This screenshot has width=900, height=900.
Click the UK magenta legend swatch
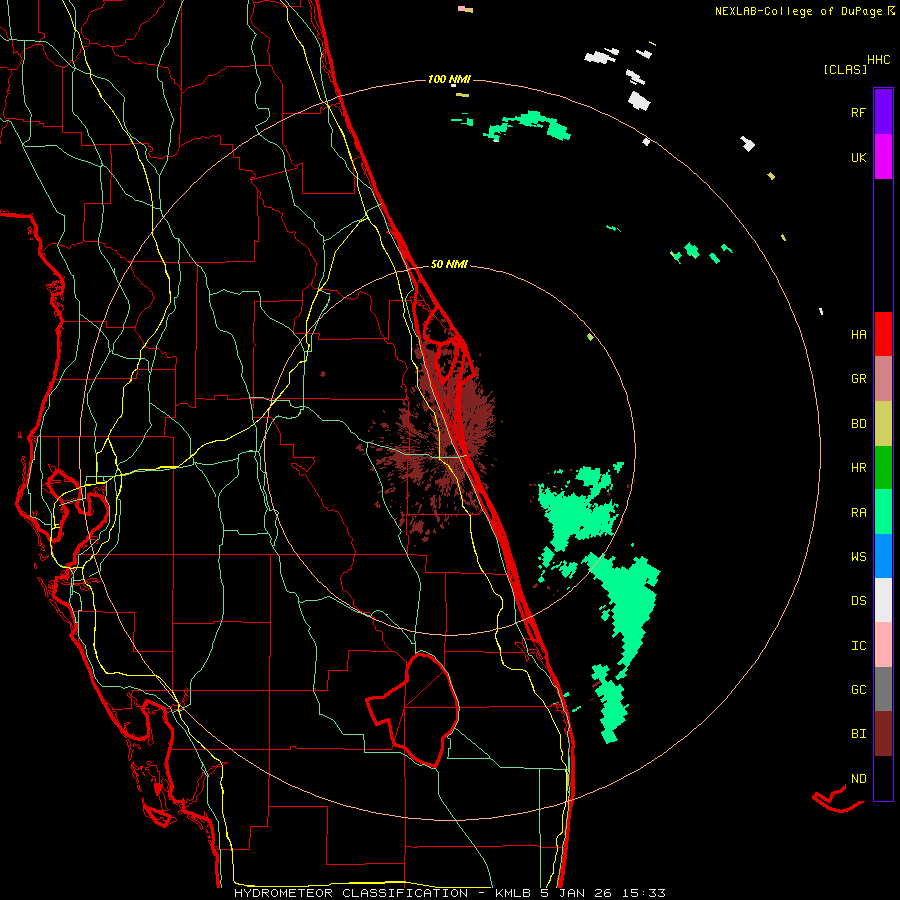click(883, 157)
